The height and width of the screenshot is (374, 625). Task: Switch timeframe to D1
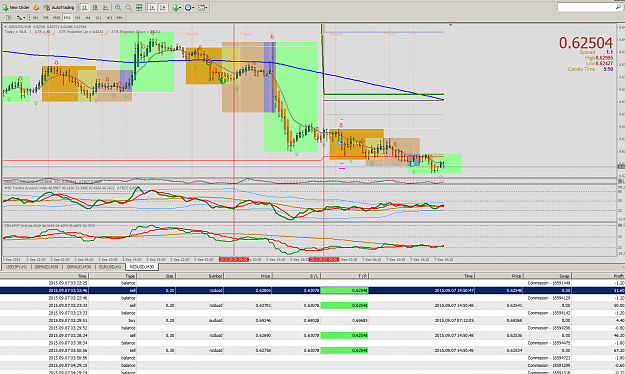tap(98, 18)
